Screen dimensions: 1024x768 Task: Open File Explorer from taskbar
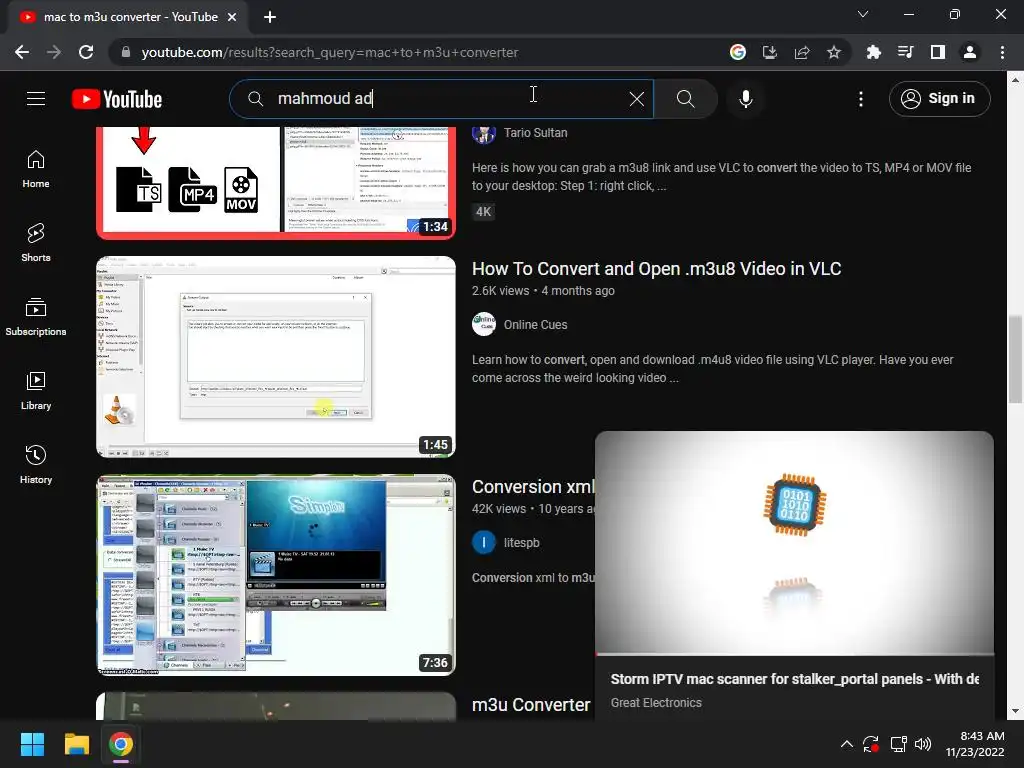pos(76,744)
